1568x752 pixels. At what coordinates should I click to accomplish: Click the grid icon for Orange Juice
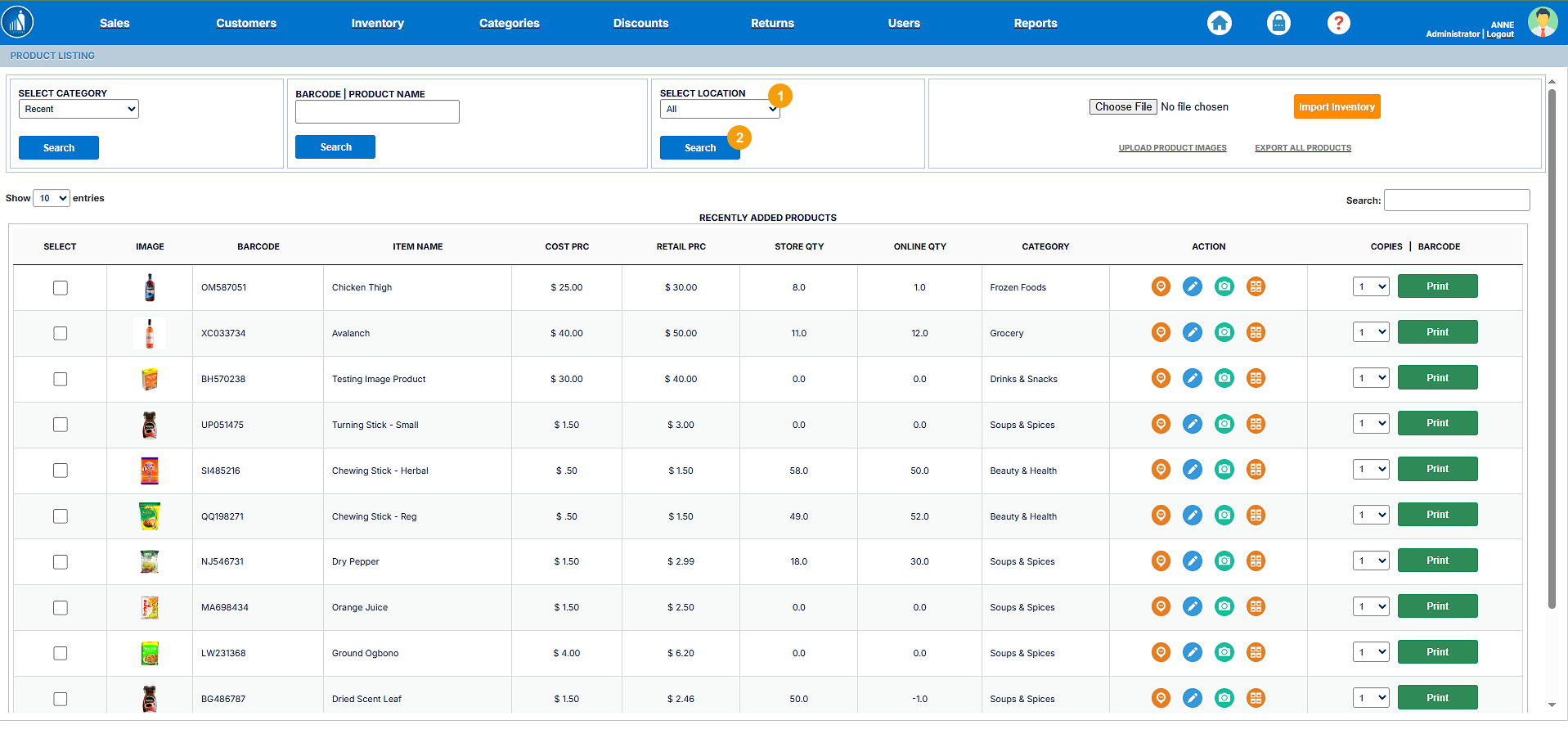(x=1256, y=607)
